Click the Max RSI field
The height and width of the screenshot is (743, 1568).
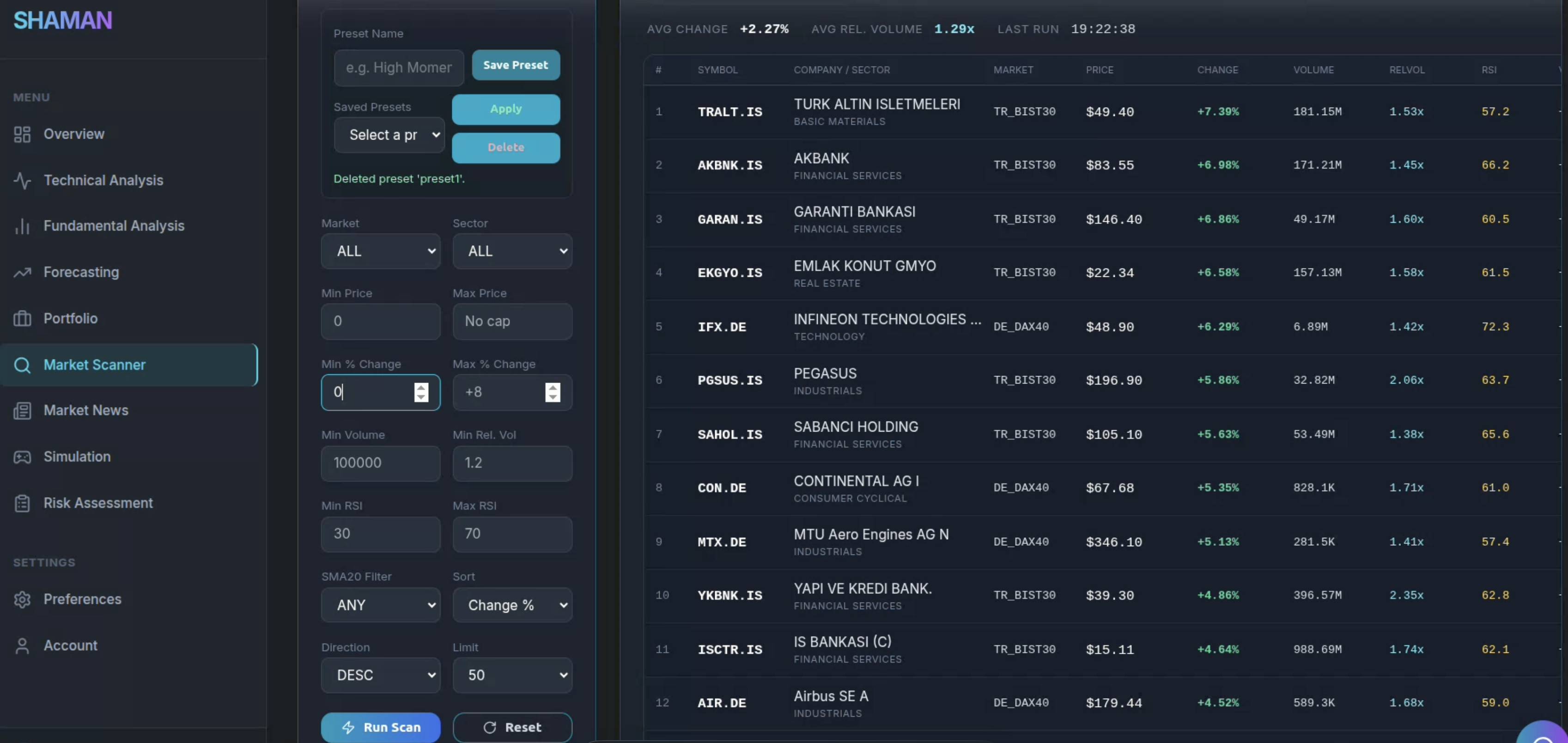pos(512,534)
